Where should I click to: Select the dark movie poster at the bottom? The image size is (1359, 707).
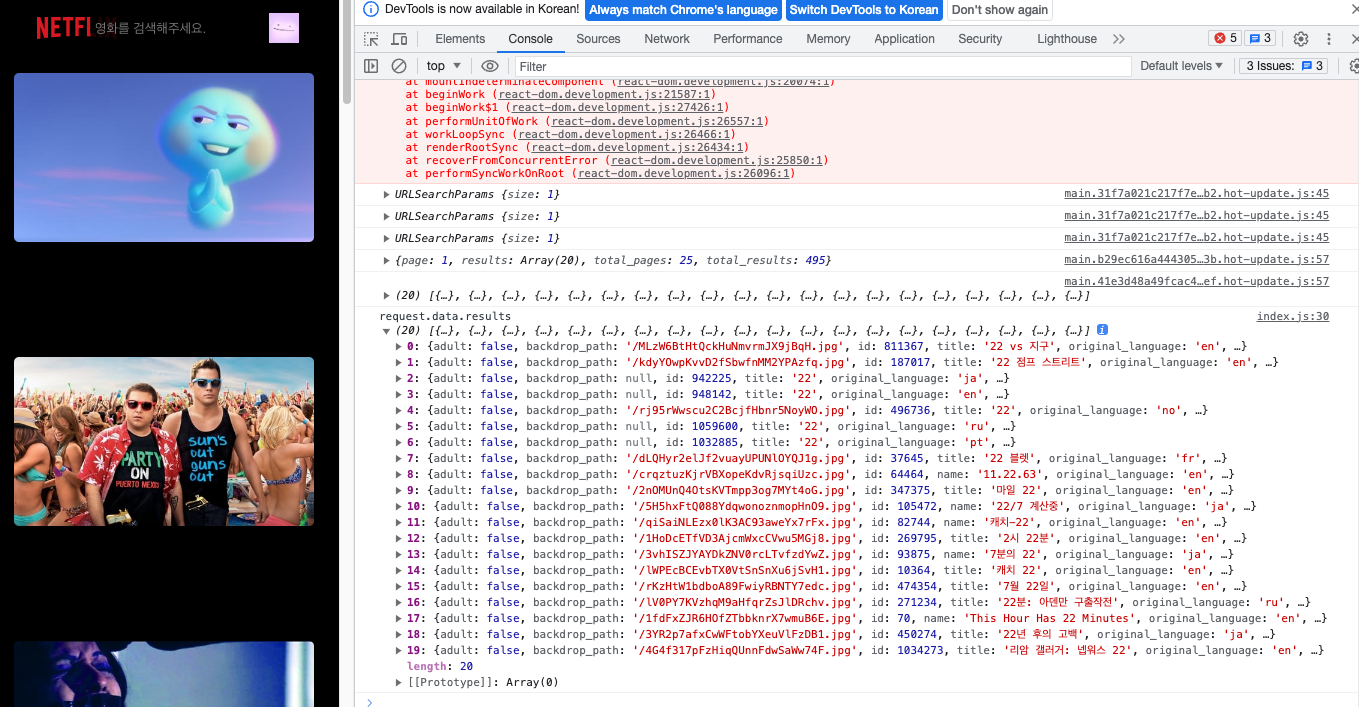tap(164, 674)
